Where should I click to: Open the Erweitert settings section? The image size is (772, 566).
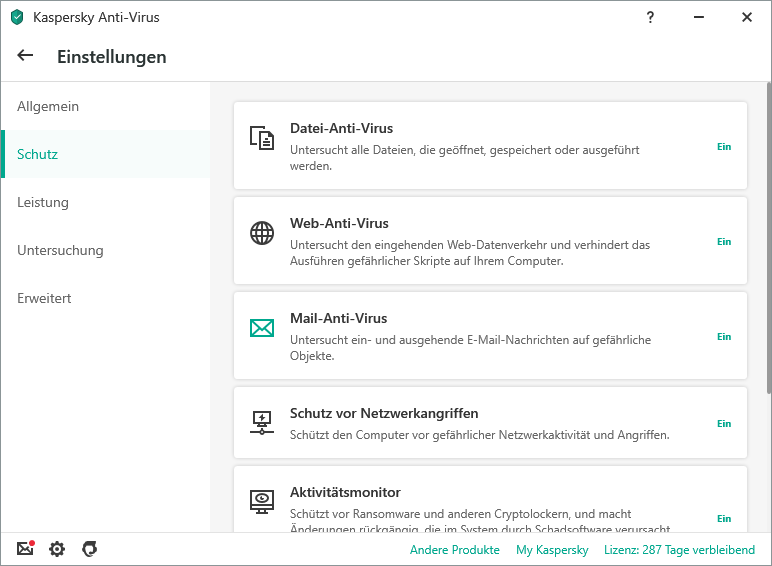(44, 299)
